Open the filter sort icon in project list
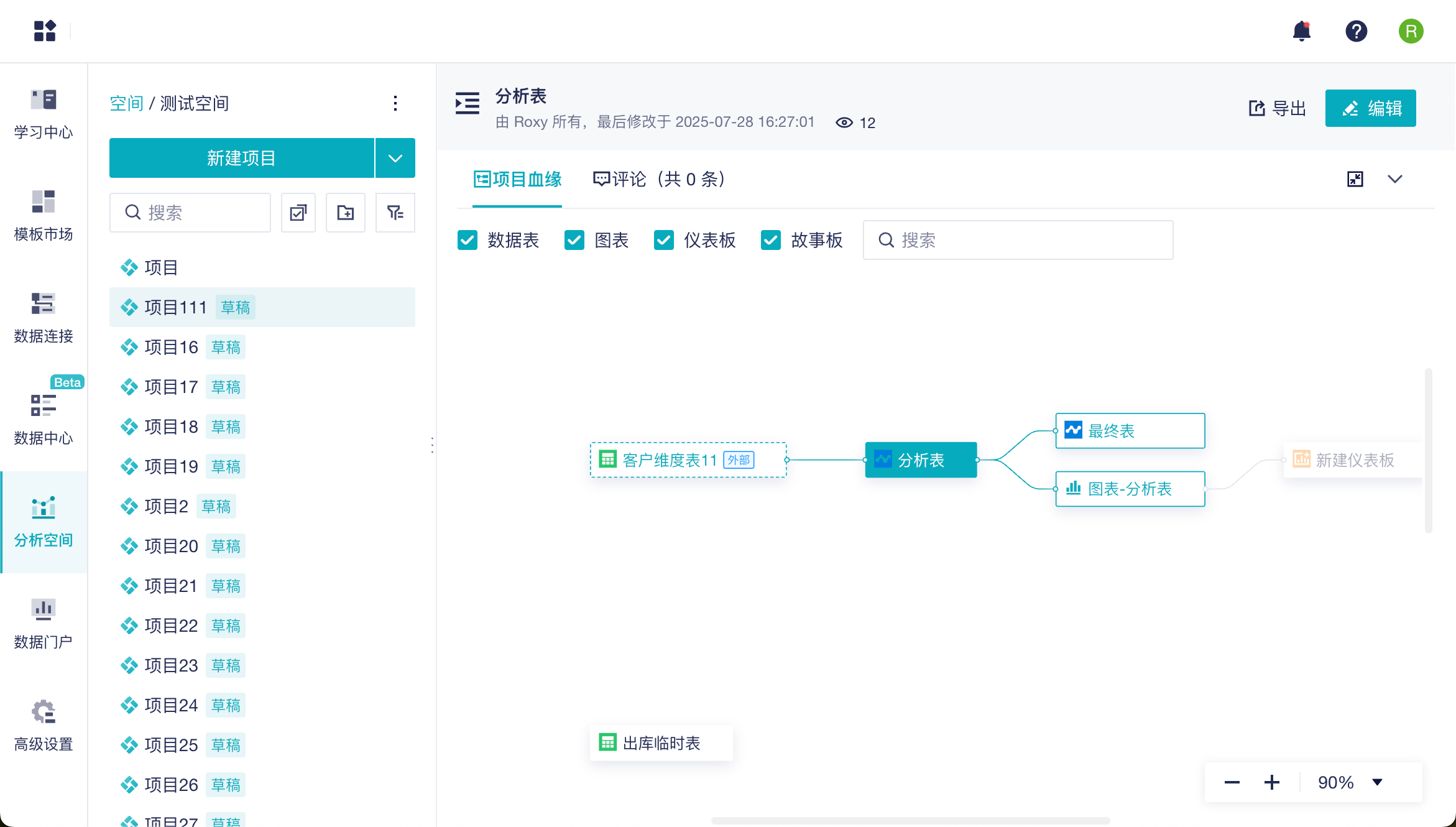Image resolution: width=1456 pixels, height=827 pixels. click(x=395, y=213)
